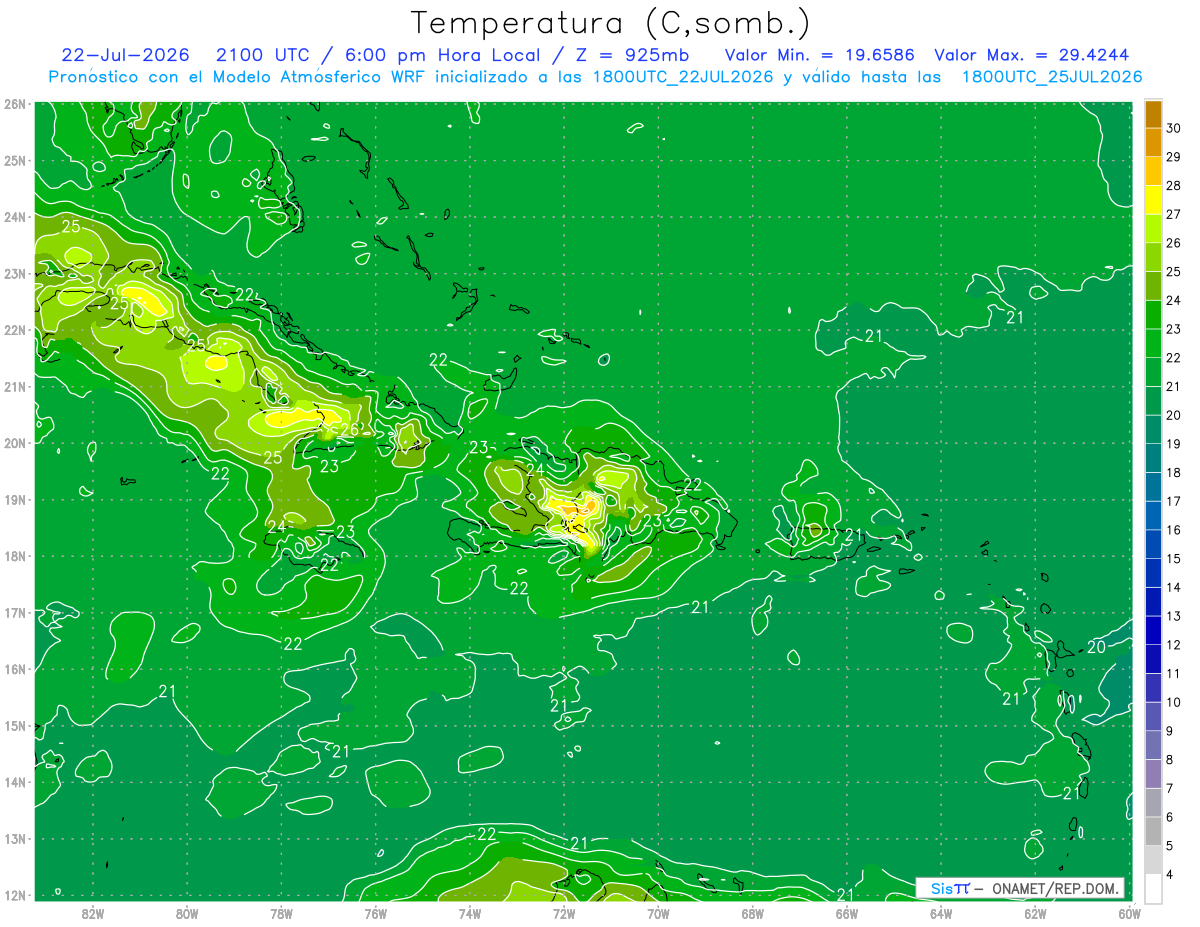This screenshot has width=1200, height=927.
Task: Click the dark blue legend swatch between 12 and 13
Action: (1153, 630)
